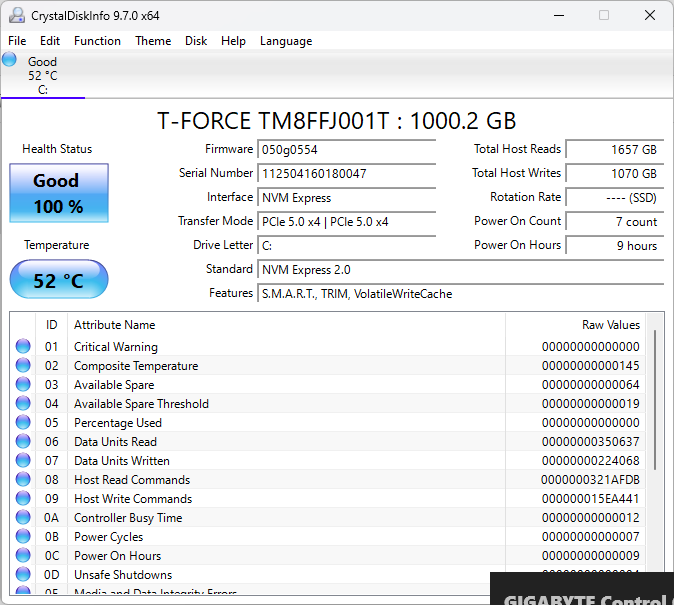This screenshot has height=605, width=674.
Task: Click raw value 0000000350637
Action: click(591, 442)
